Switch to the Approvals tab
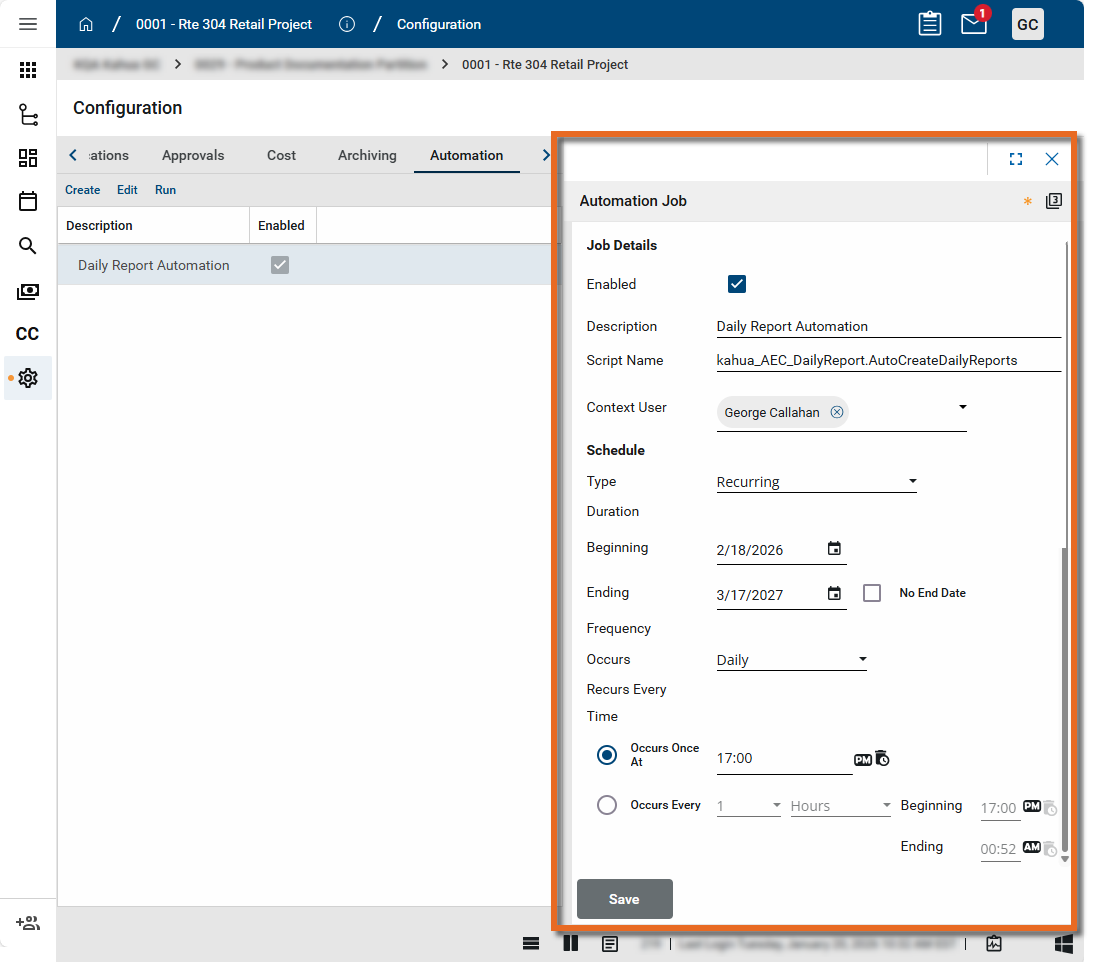This screenshot has height=962, width=1096. coord(193,155)
